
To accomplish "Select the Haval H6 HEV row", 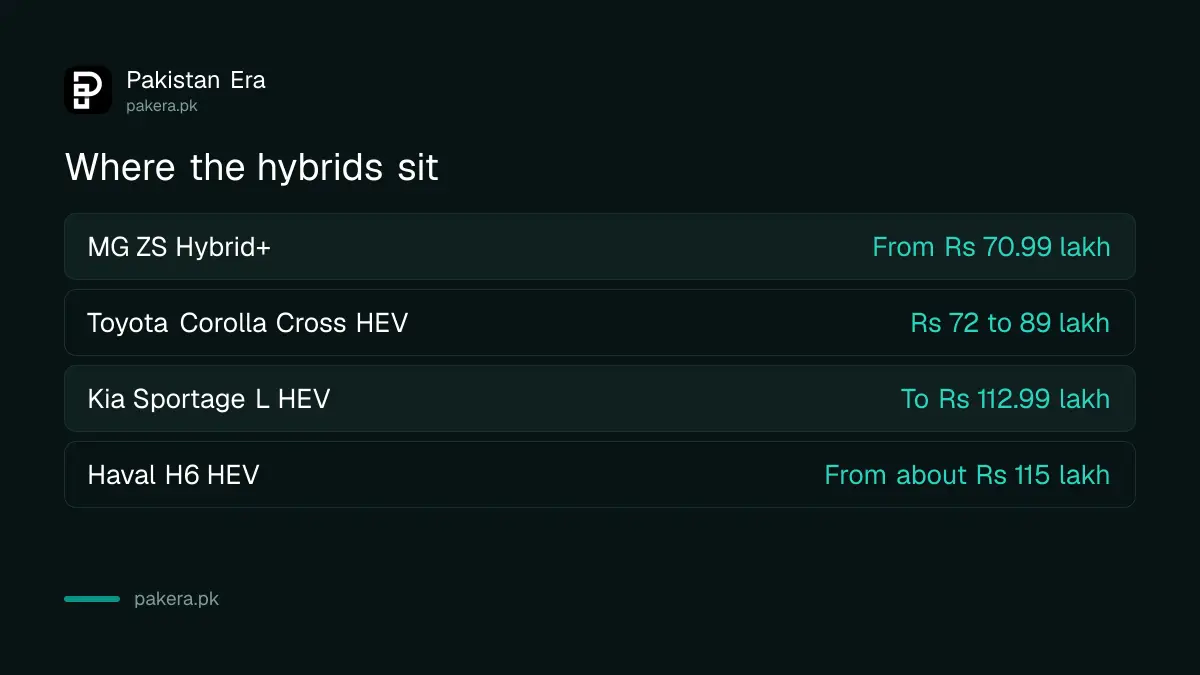I will tap(600, 474).
